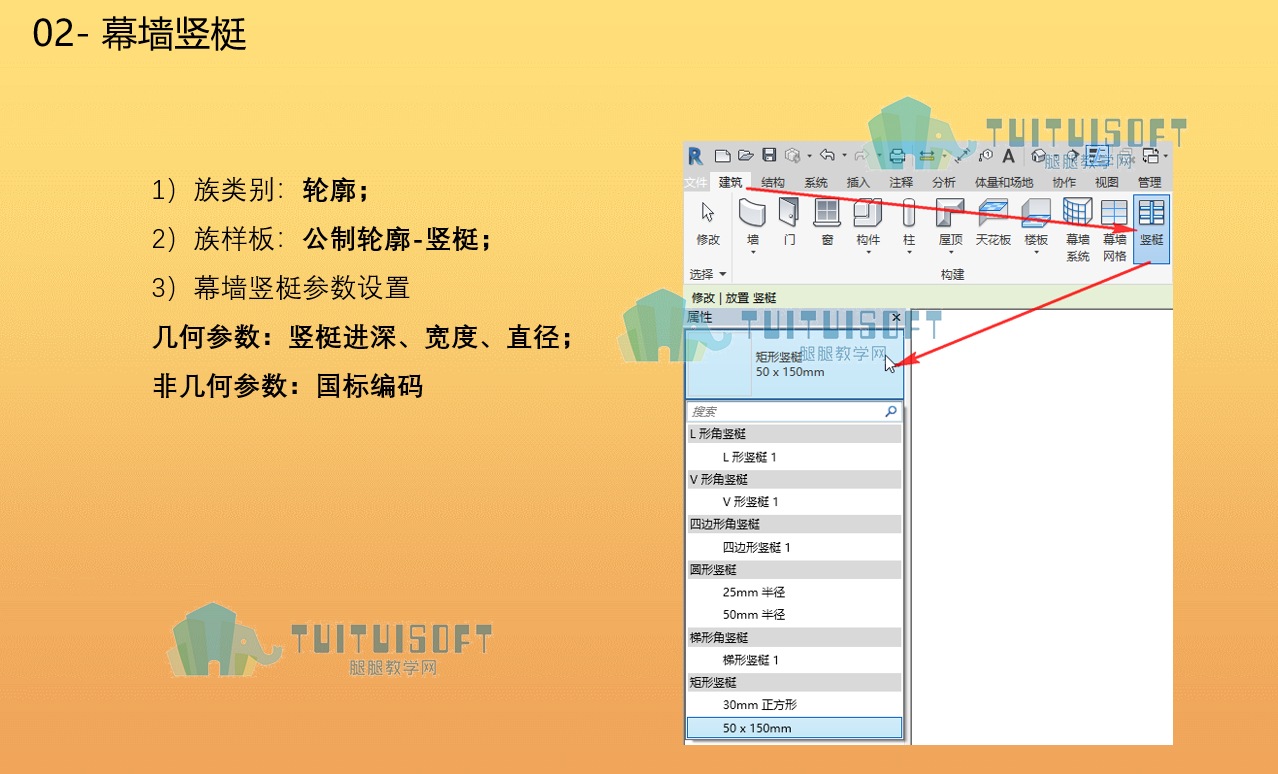Click the L 形角竖梃 group header
The image size is (1278, 774).
pos(794,434)
